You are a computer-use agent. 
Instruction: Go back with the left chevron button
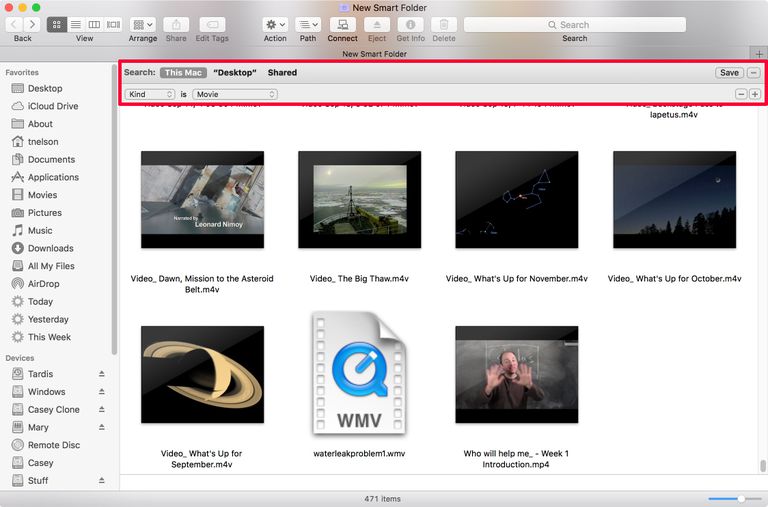pos(14,24)
